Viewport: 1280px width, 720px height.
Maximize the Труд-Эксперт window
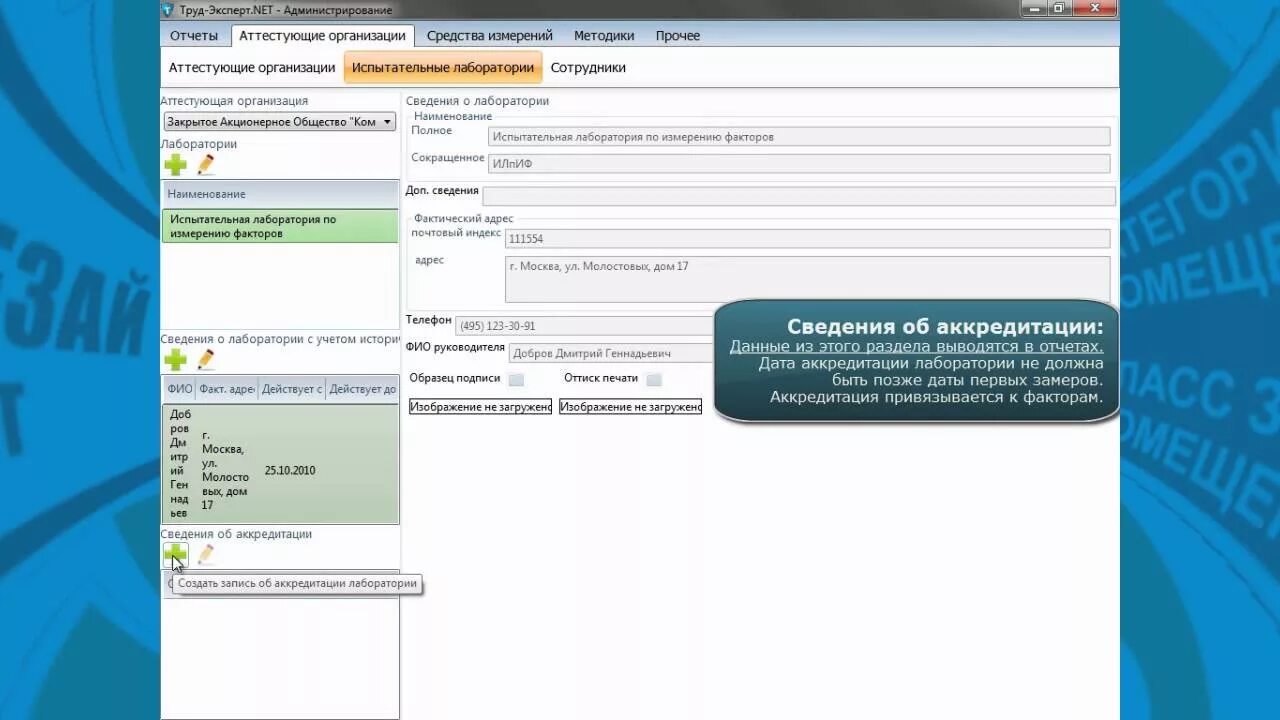pos(1058,8)
